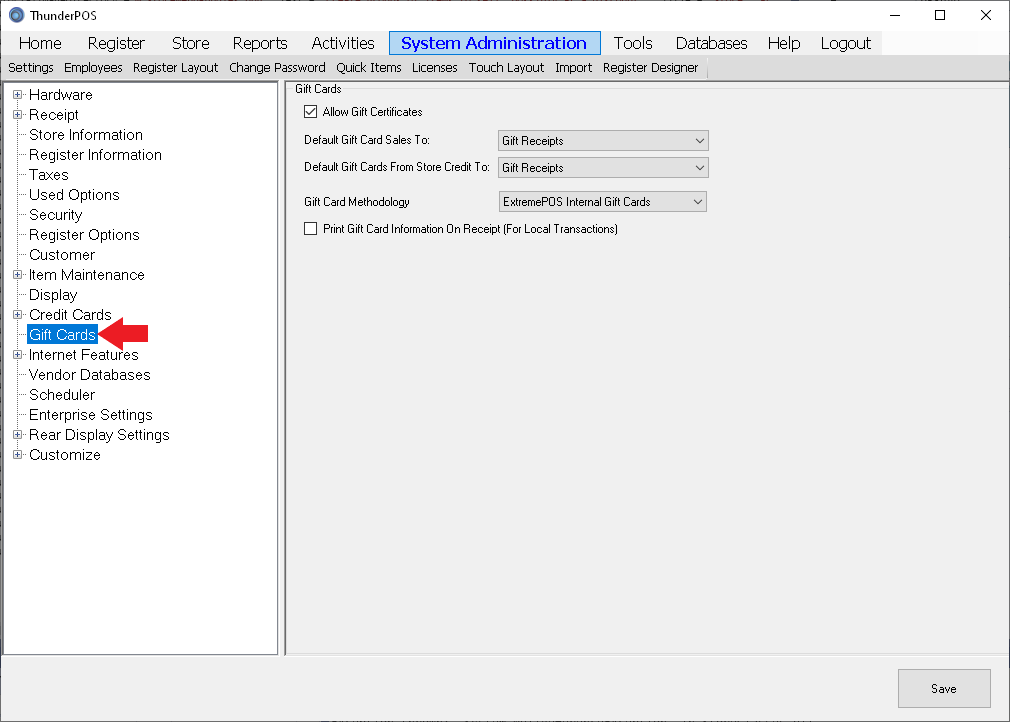This screenshot has width=1010, height=722.
Task: Click the ThunderPOS app icon in title bar
Action: (16, 16)
